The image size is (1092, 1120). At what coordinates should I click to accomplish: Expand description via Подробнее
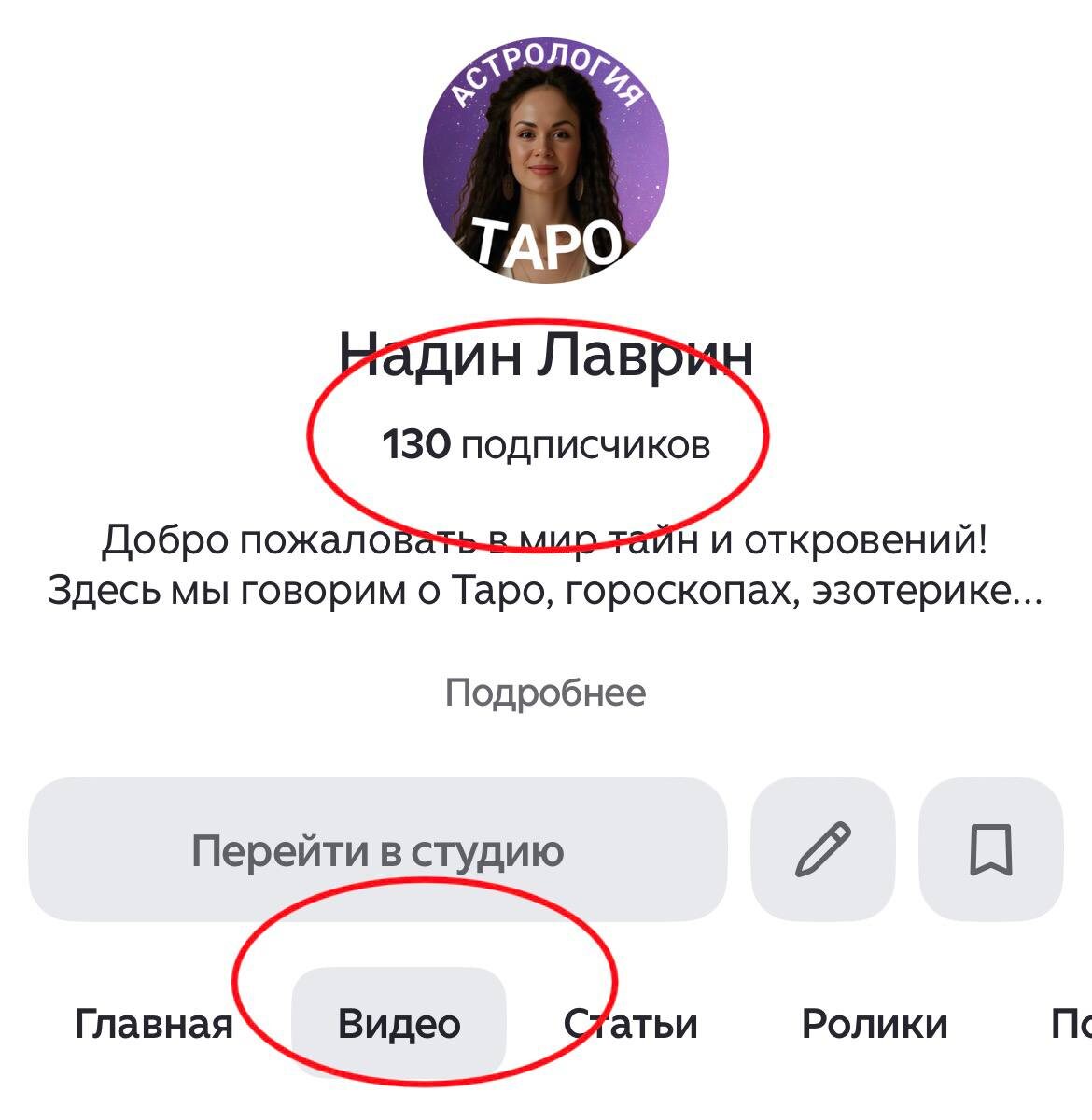click(x=545, y=693)
